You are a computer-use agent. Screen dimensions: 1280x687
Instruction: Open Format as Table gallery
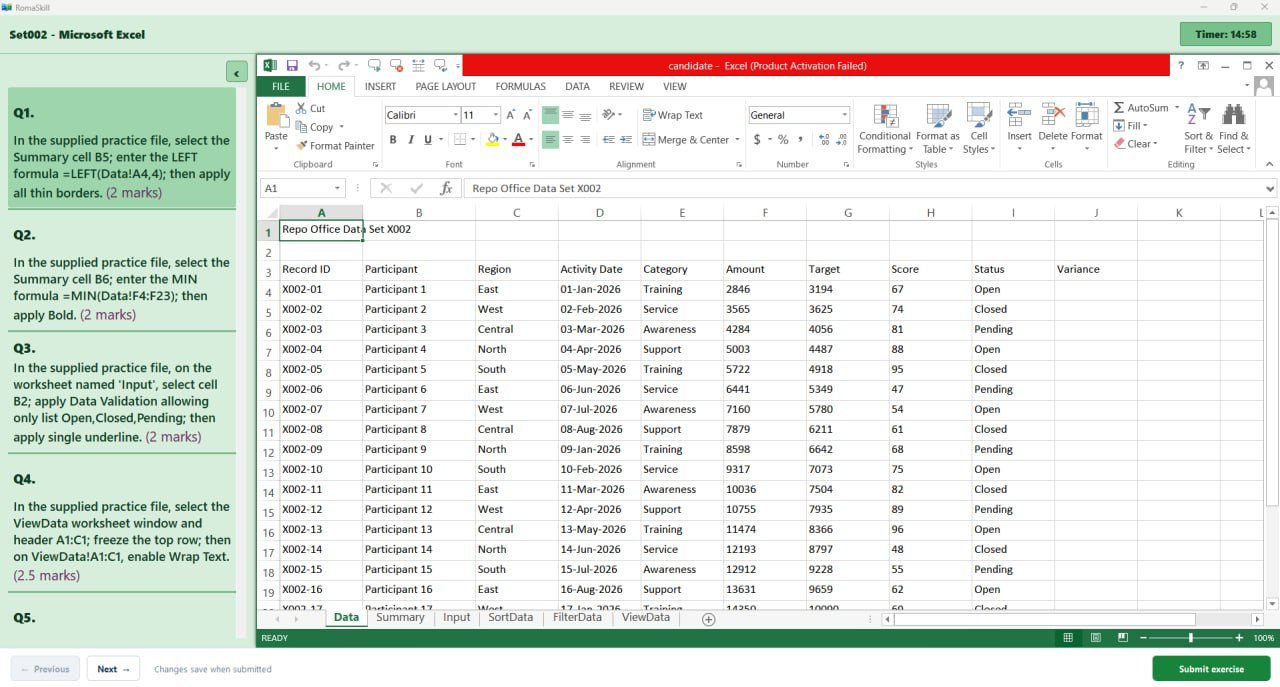(x=938, y=129)
